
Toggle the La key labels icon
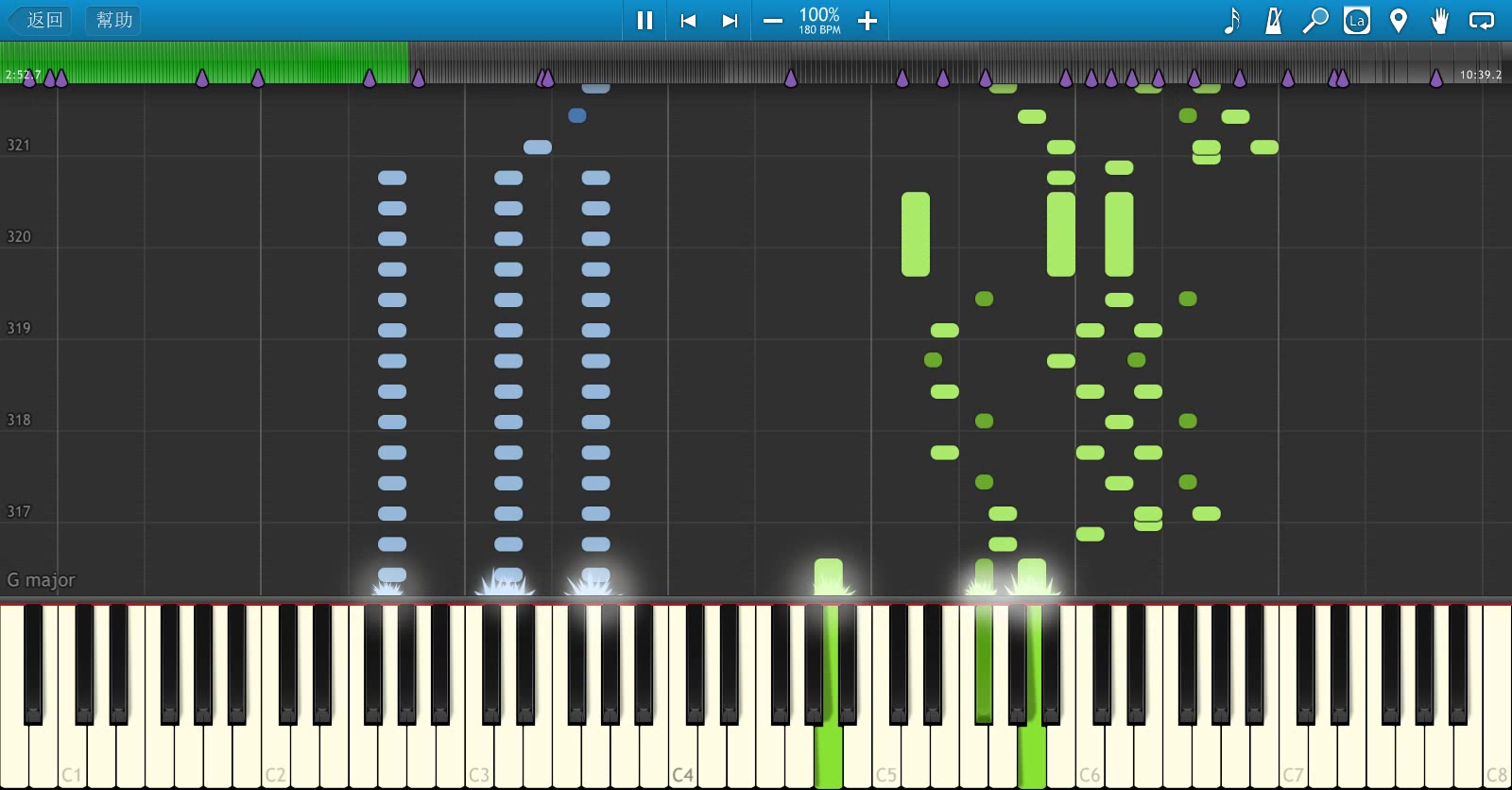[x=1357, y=20]
